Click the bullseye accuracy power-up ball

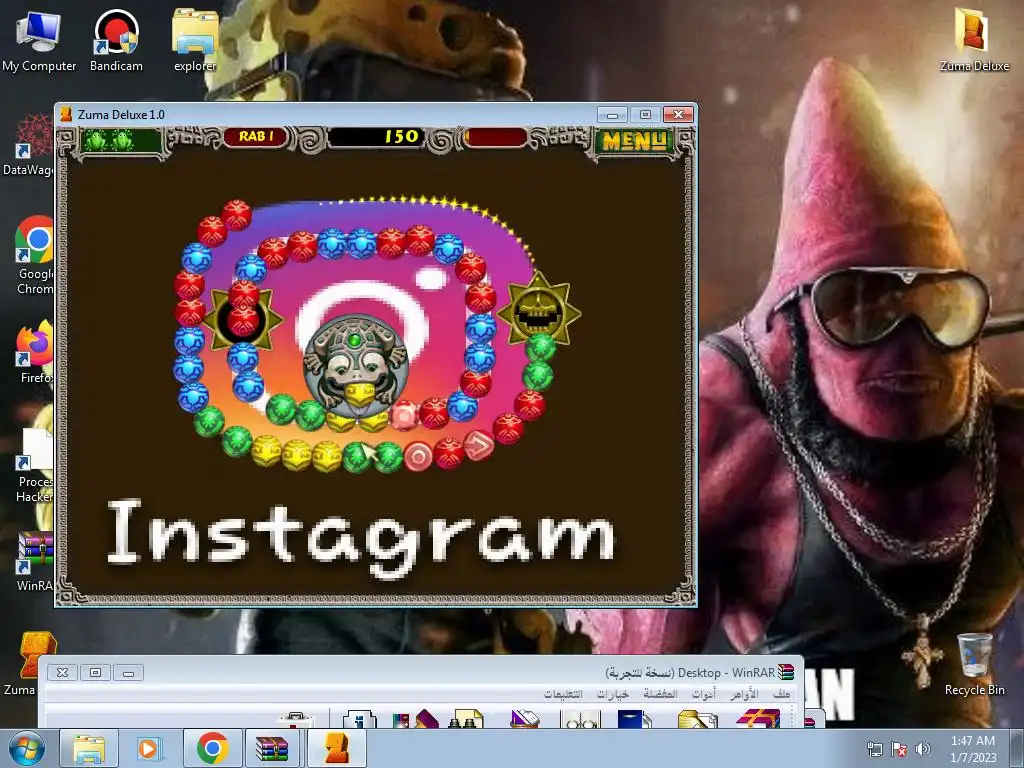click(x=418, y=456)
